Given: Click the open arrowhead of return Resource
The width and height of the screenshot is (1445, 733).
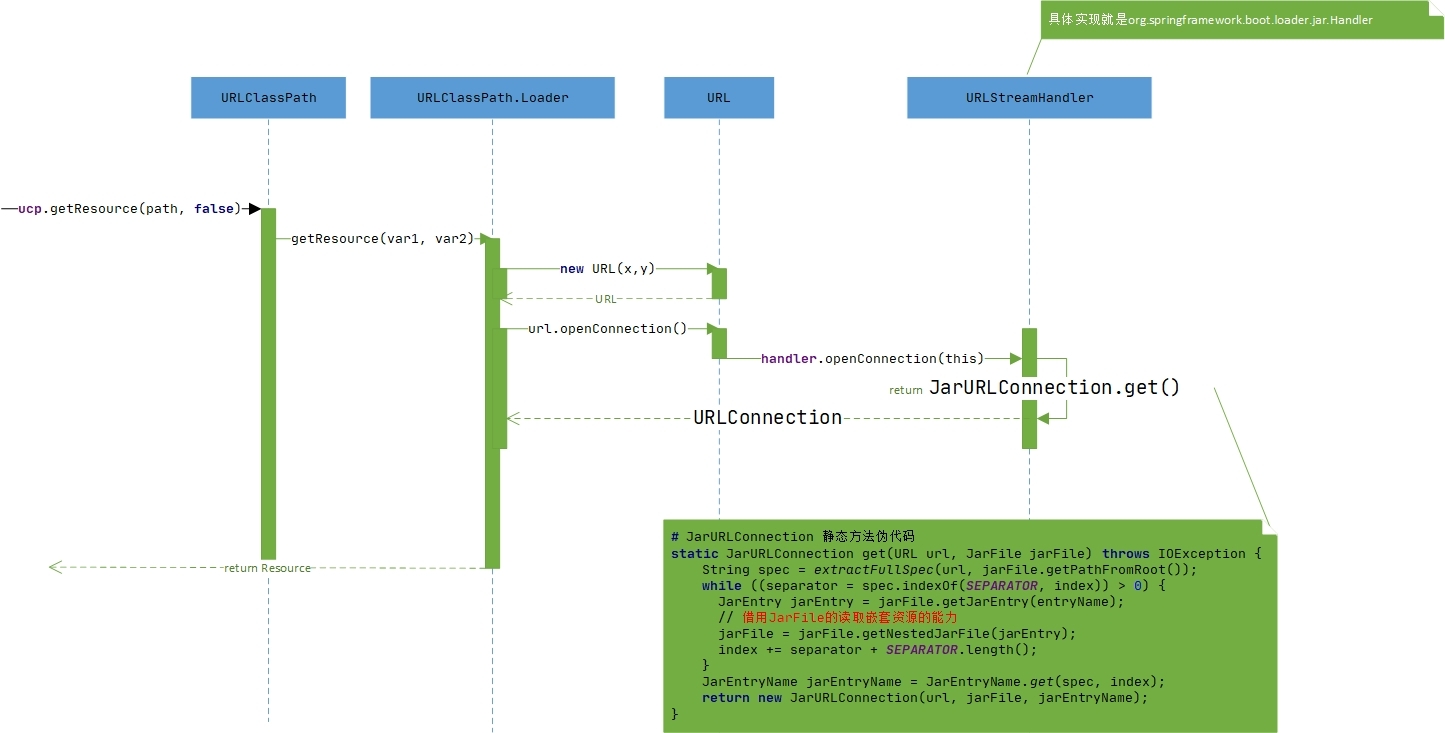Looking at the screenshot, I should (x=56, y=567).
